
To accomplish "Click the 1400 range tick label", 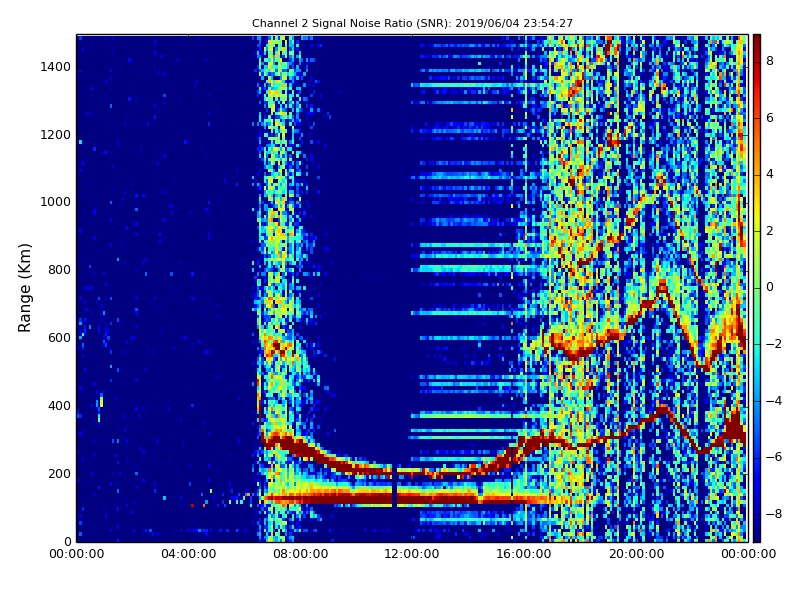I will point(56,67).
